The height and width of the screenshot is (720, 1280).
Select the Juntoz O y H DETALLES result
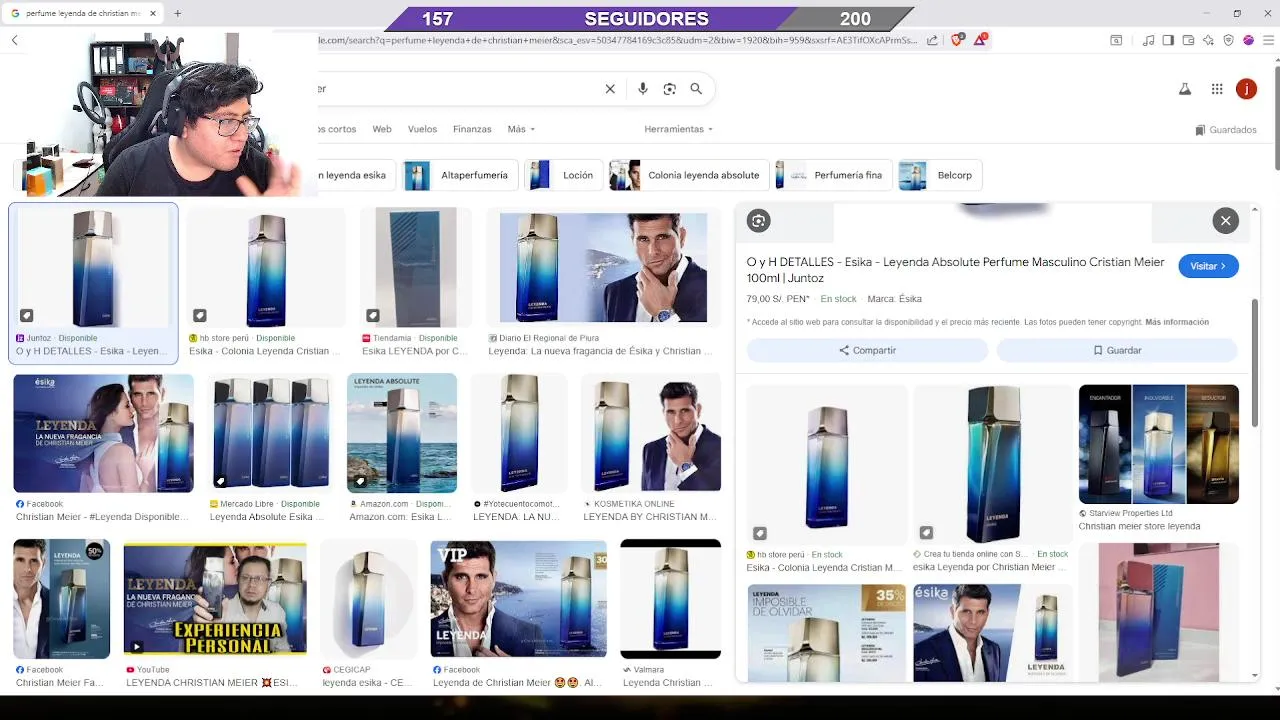click(93, 284)
